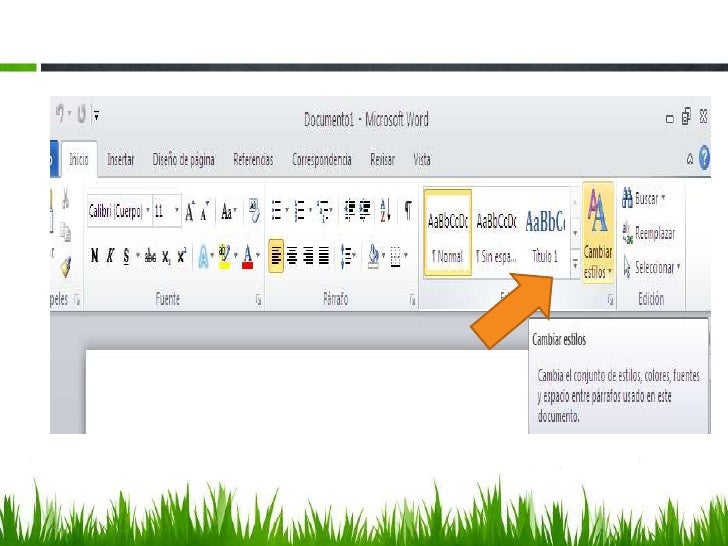Select center alignment

pyautogui.click(x=292, y=256)
